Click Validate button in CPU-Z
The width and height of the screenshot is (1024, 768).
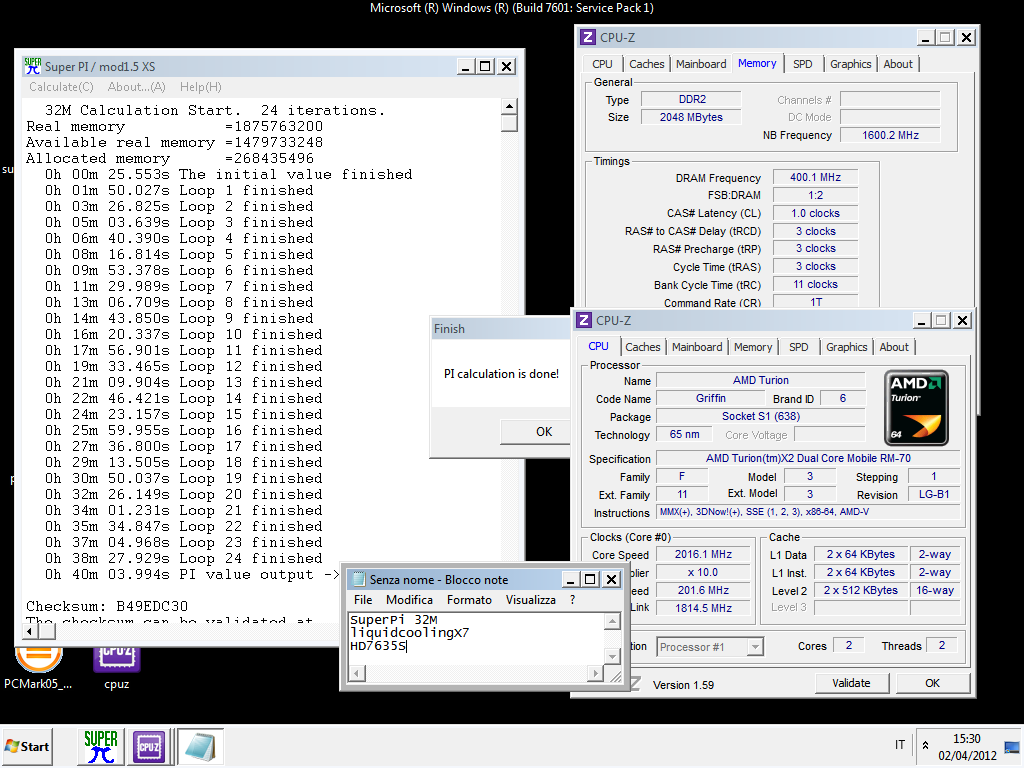(851, 683)
